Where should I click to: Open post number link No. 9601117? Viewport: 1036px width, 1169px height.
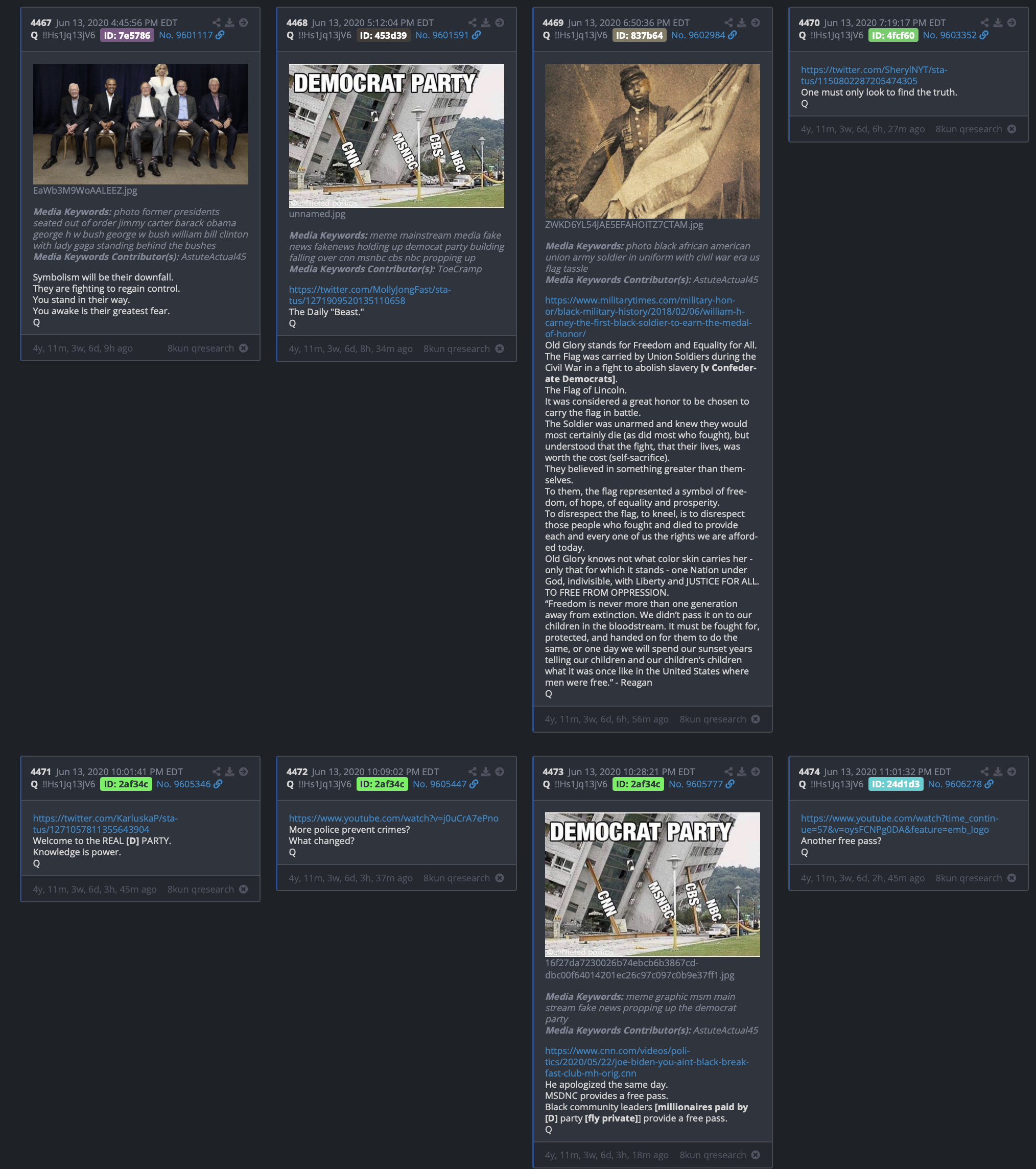(x=185, y=35)
